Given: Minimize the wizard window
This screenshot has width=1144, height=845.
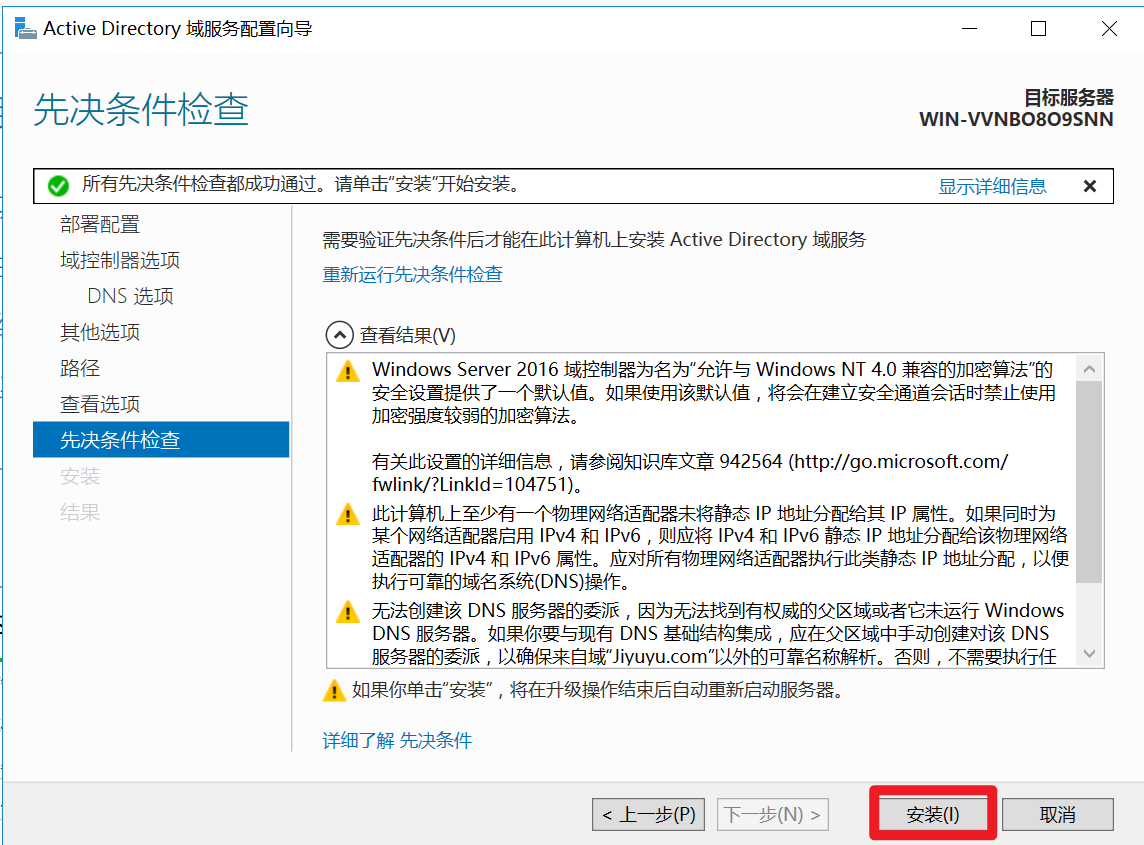Looking at the screenshot, I should 969,28.
